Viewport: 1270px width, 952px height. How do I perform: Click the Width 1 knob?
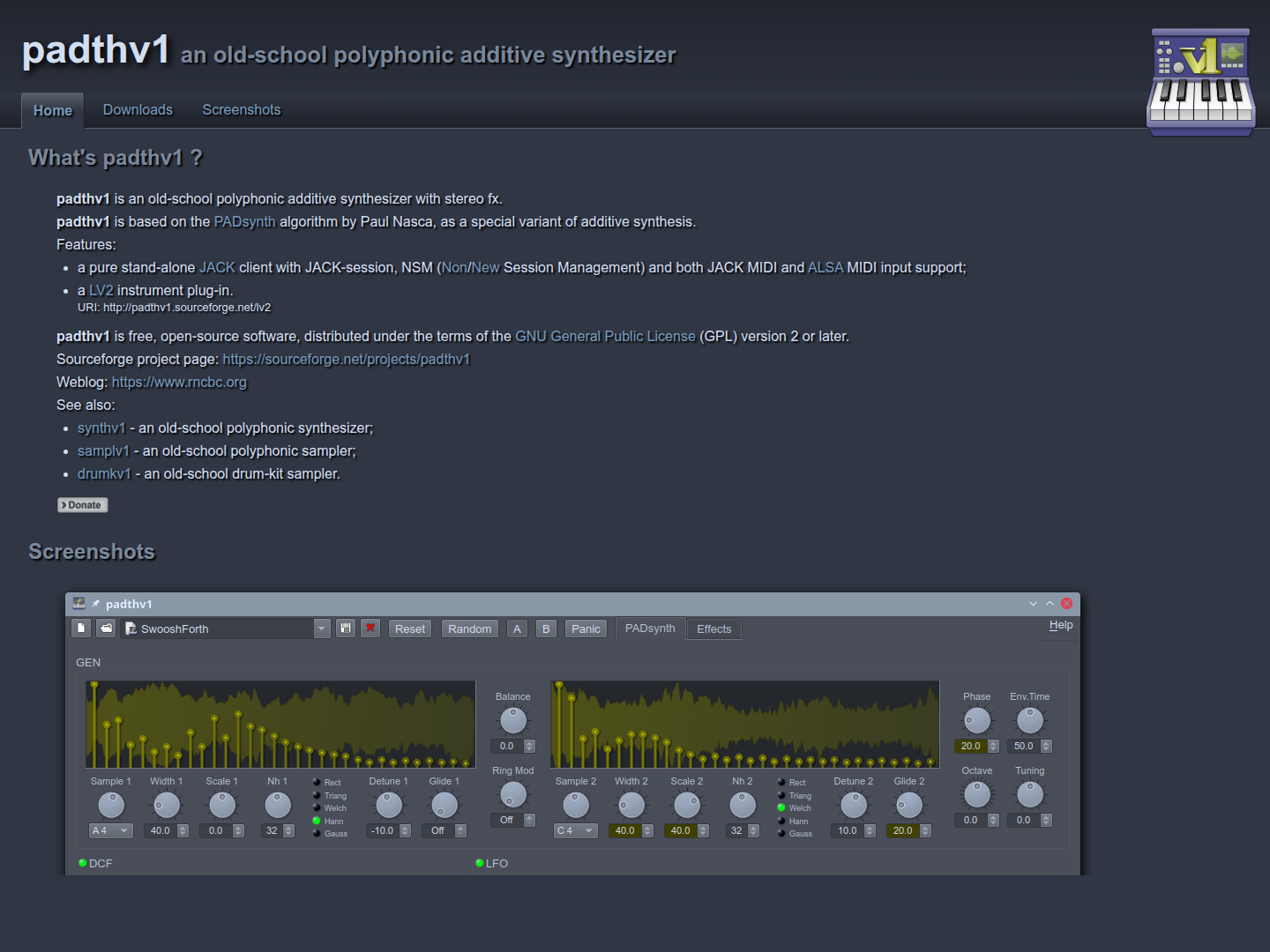click(x=167, y=805)
